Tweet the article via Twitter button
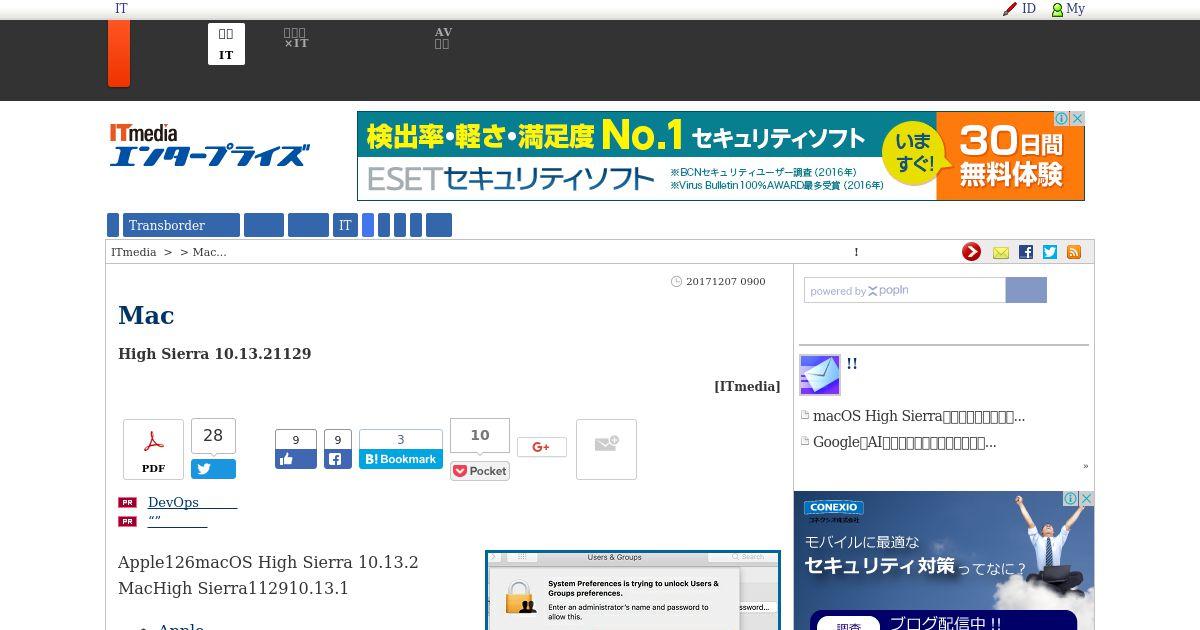The image size is (1200, 630). [x=213, y=469]
